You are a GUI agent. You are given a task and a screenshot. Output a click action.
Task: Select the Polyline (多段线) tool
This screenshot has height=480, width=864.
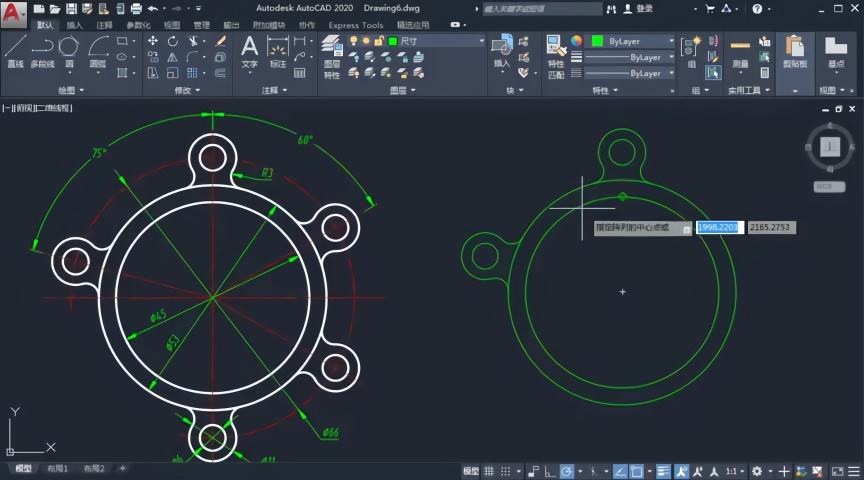(x=42, y=51)
